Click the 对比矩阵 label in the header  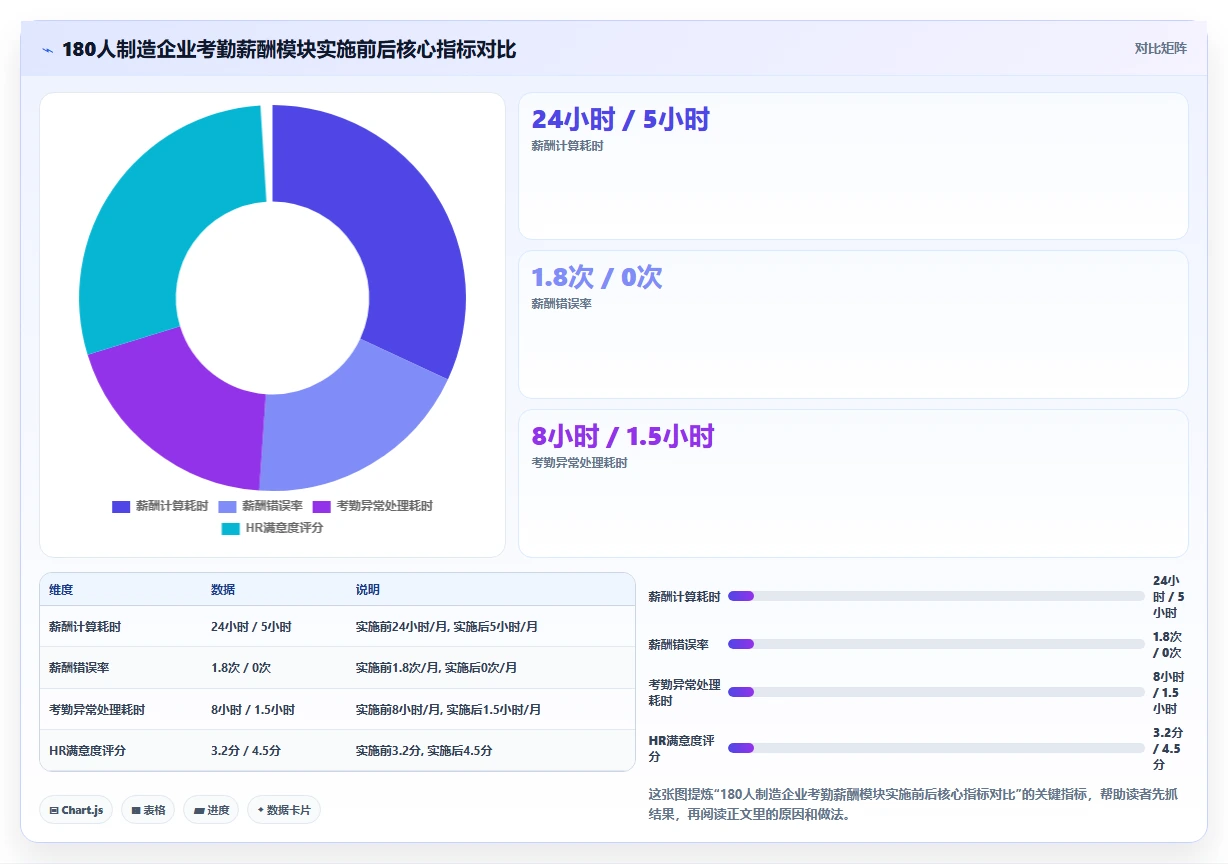[1160, 49]
